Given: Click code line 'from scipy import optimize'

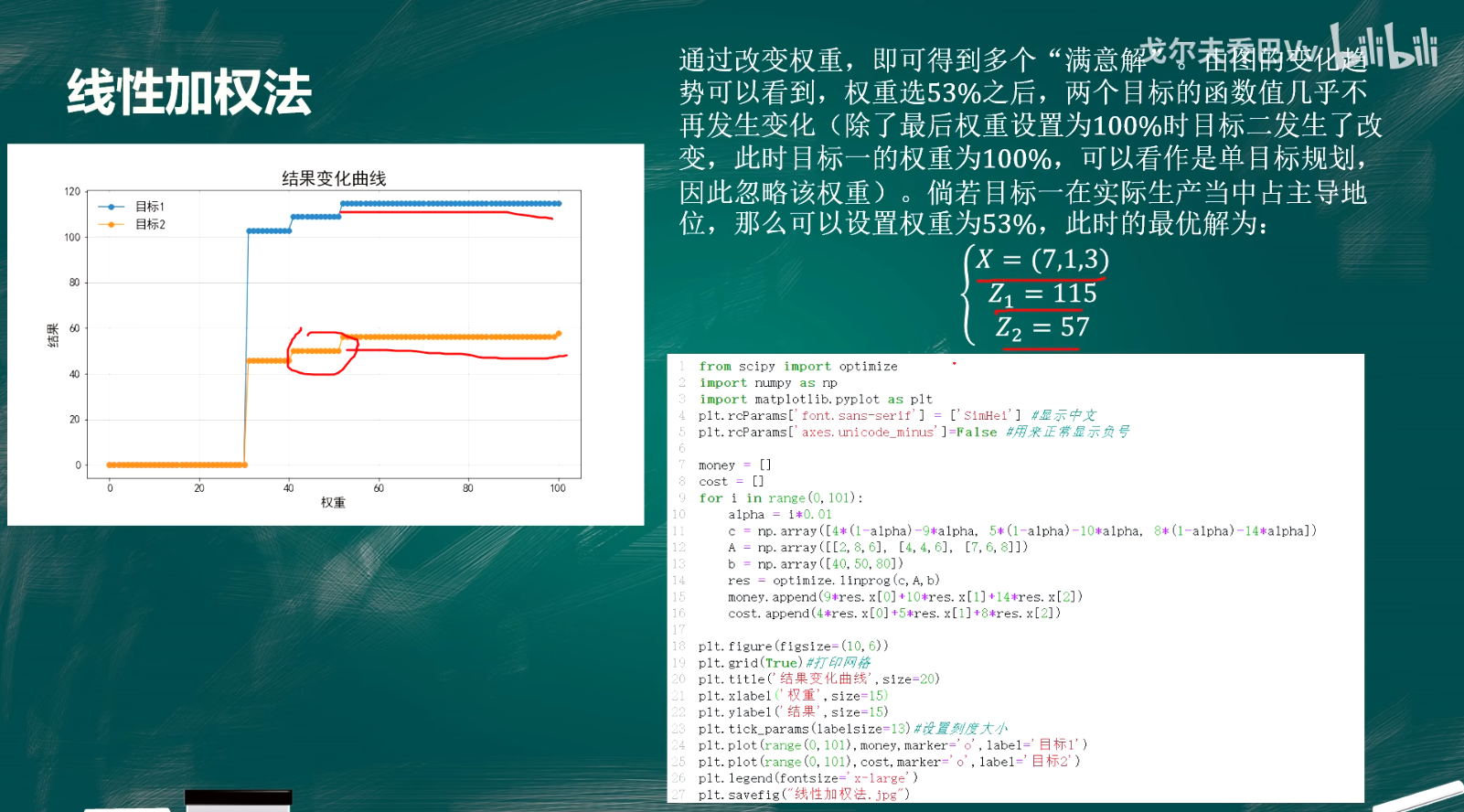Looking at the screenshot, I should (798, 366).
